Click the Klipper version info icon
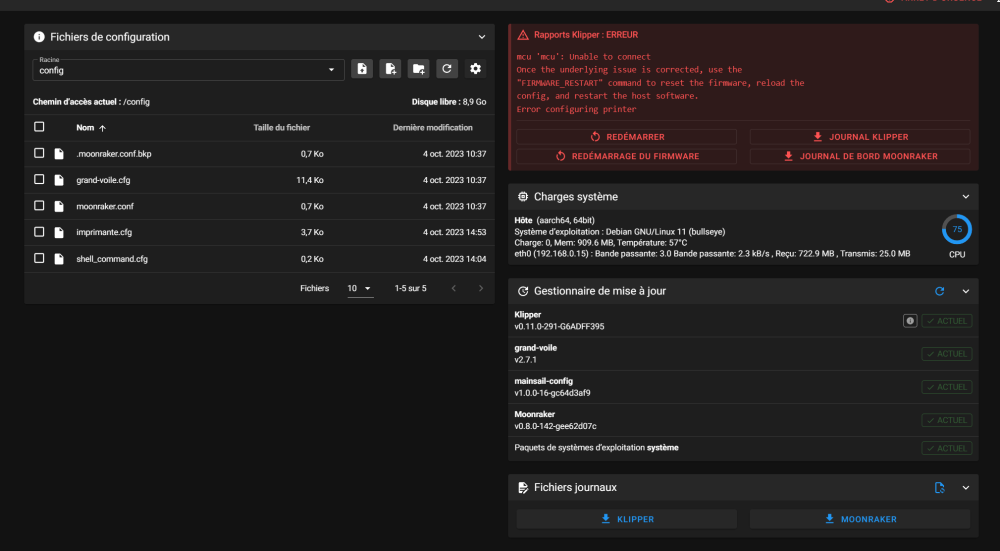1000x551 pixels. [x=910, y=321]
